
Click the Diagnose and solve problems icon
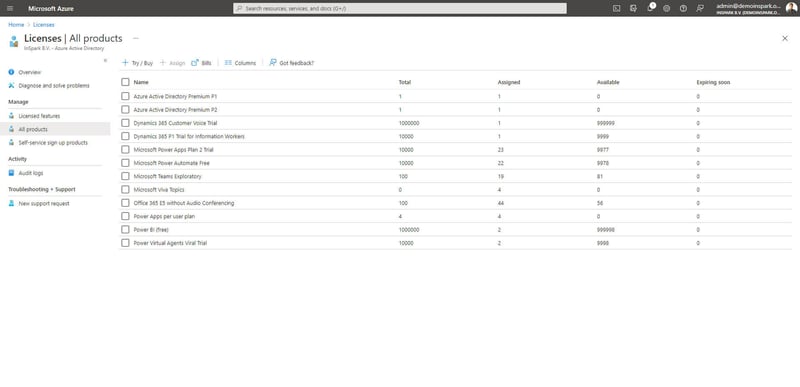click(11, 86)
